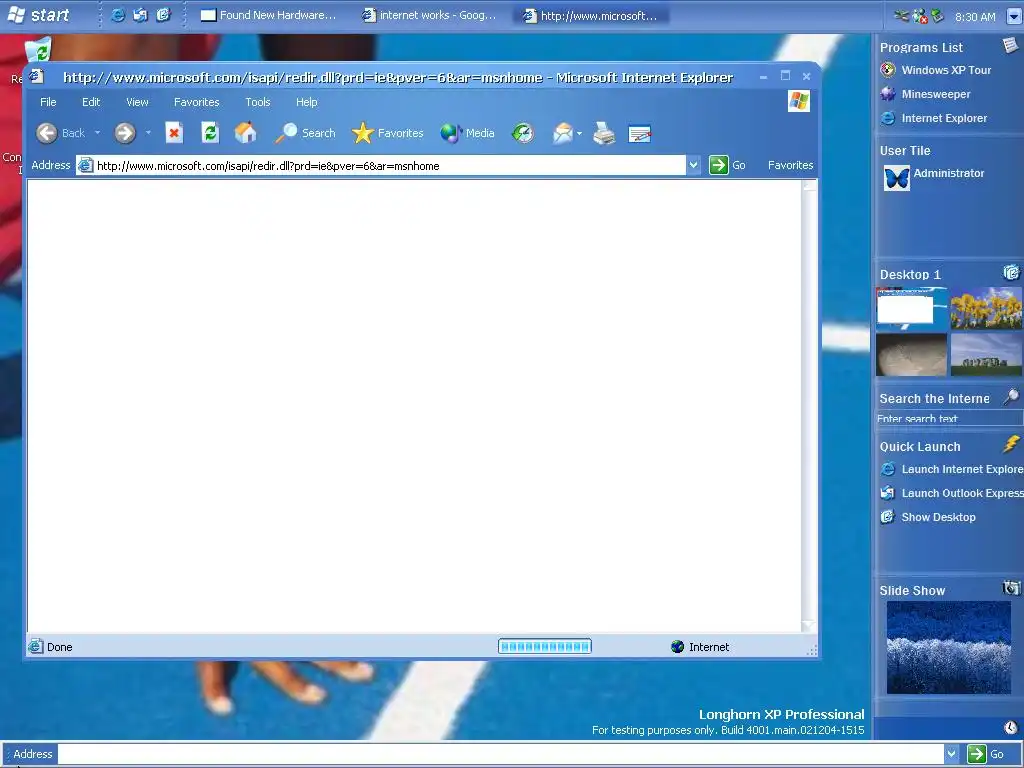
Task: Open the Media toolbar button
Action: [x=467, y=133]
